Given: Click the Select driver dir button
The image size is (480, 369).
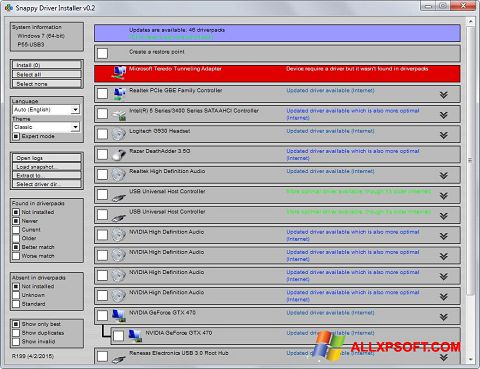Looking at the screenshot, I should pyautogui.click(x=47, y=184).
